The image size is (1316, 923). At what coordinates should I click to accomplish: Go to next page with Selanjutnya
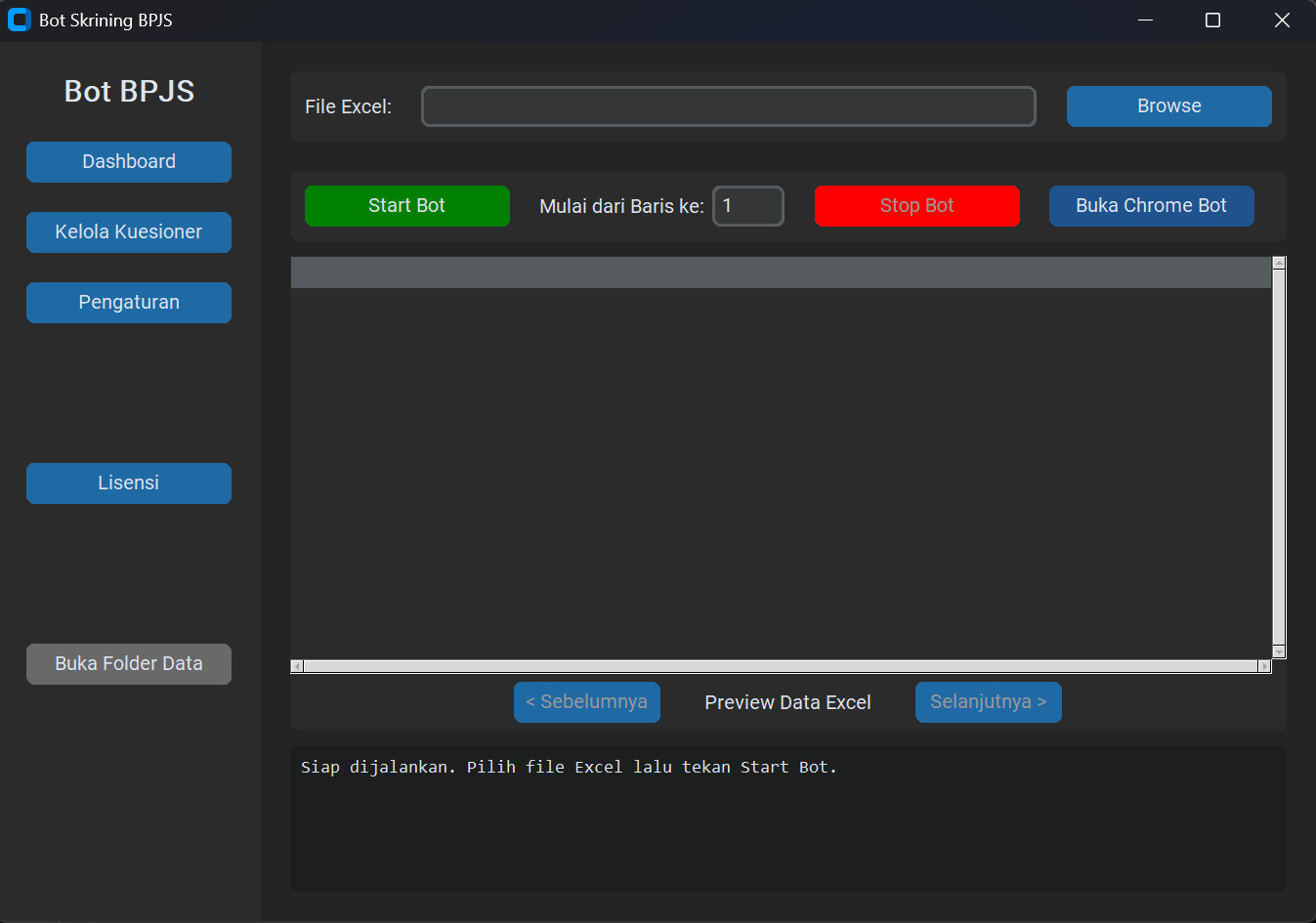click(x=989, y=702)
